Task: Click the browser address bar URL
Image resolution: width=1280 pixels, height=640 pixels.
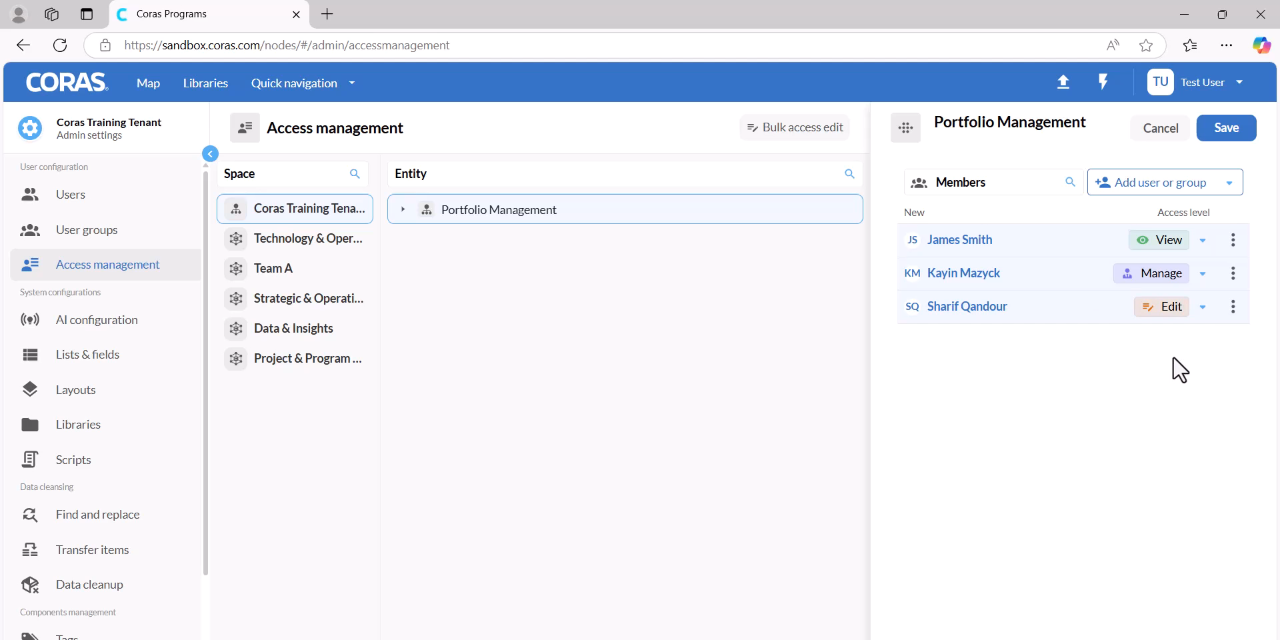Action: tap(287, 45)
